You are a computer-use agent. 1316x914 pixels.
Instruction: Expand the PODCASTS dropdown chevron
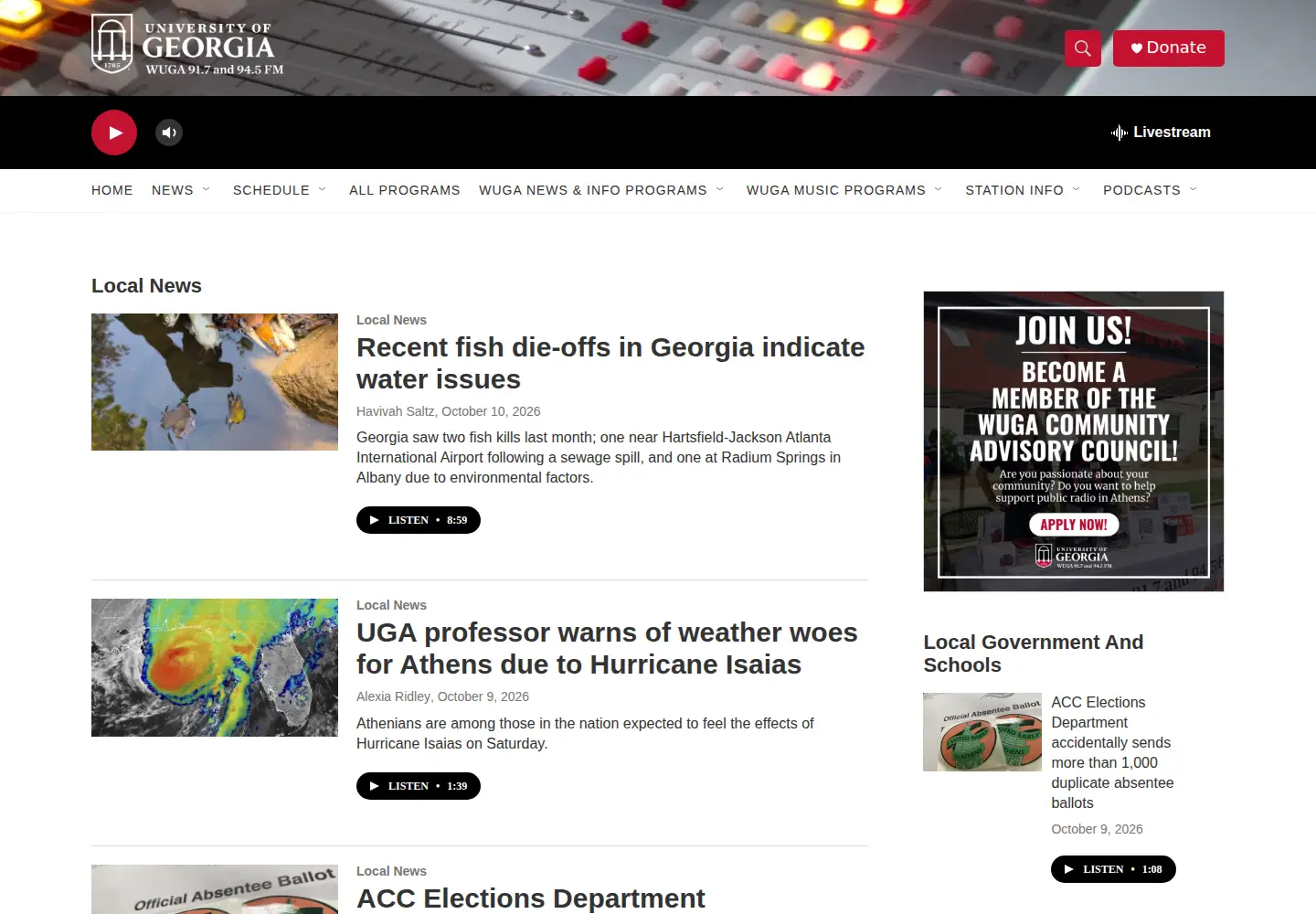(x=1194, y=189)
